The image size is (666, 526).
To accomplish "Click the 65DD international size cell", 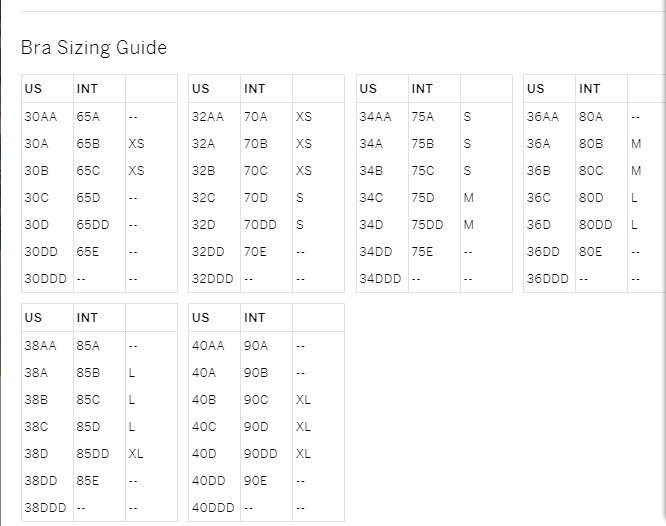I will 93,225.
